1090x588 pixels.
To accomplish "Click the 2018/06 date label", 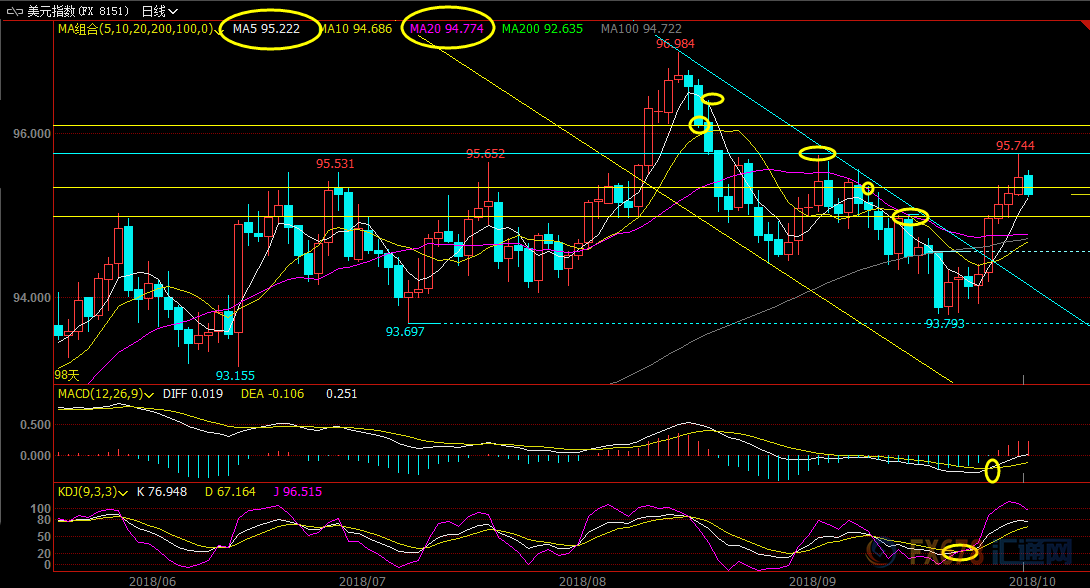I will [x=152, y=581].
